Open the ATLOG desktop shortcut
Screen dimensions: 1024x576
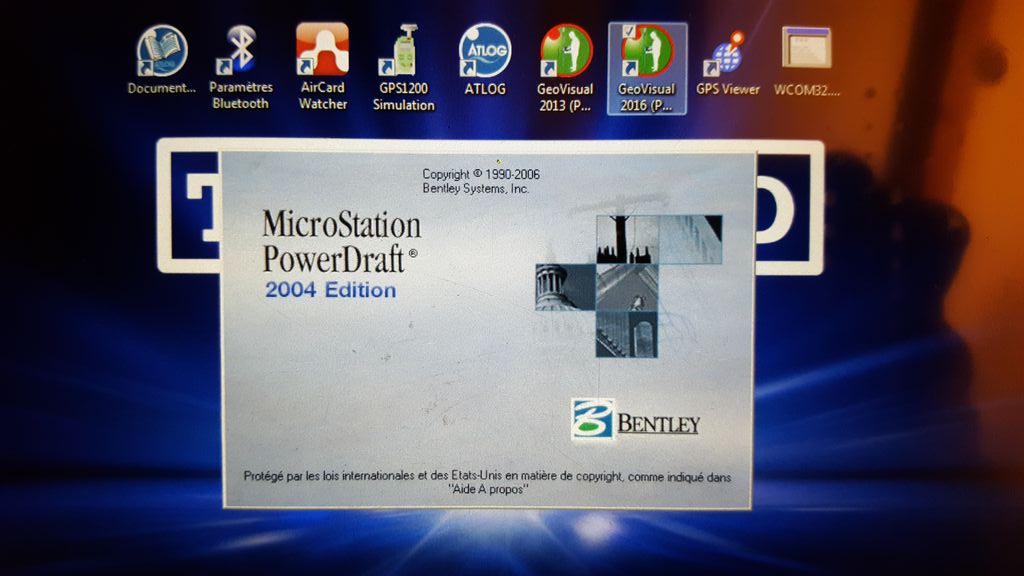pyautogui.click(x=485, y=60)
